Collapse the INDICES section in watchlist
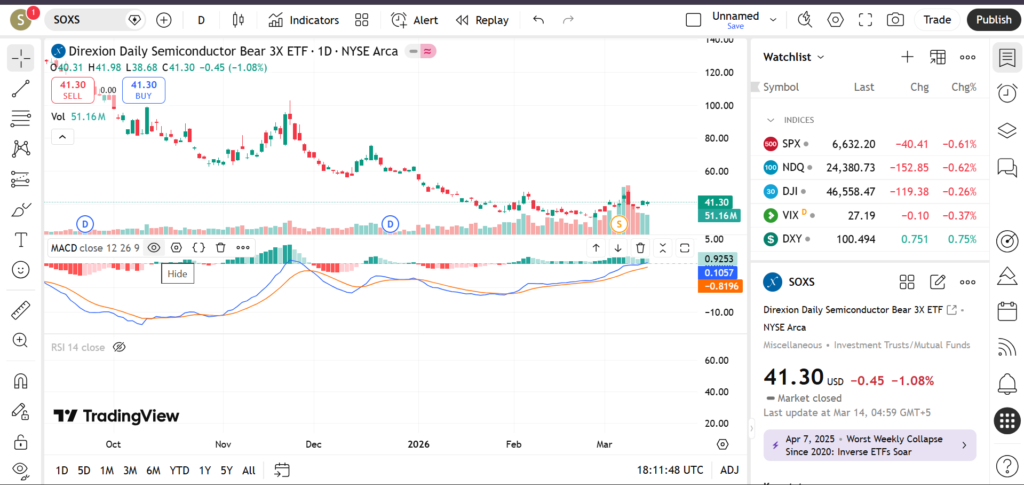 [770, 120]
